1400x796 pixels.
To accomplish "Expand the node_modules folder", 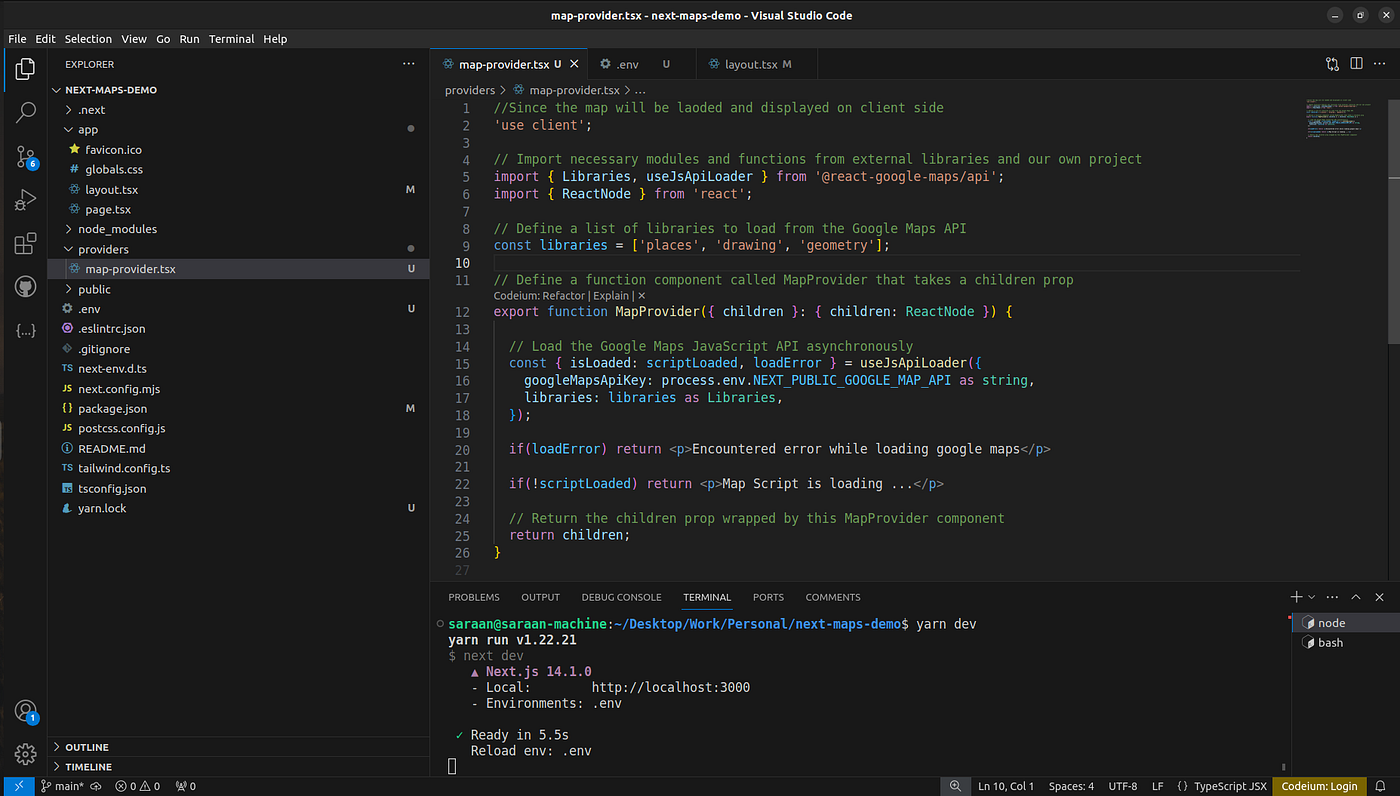I will (117, 229).
